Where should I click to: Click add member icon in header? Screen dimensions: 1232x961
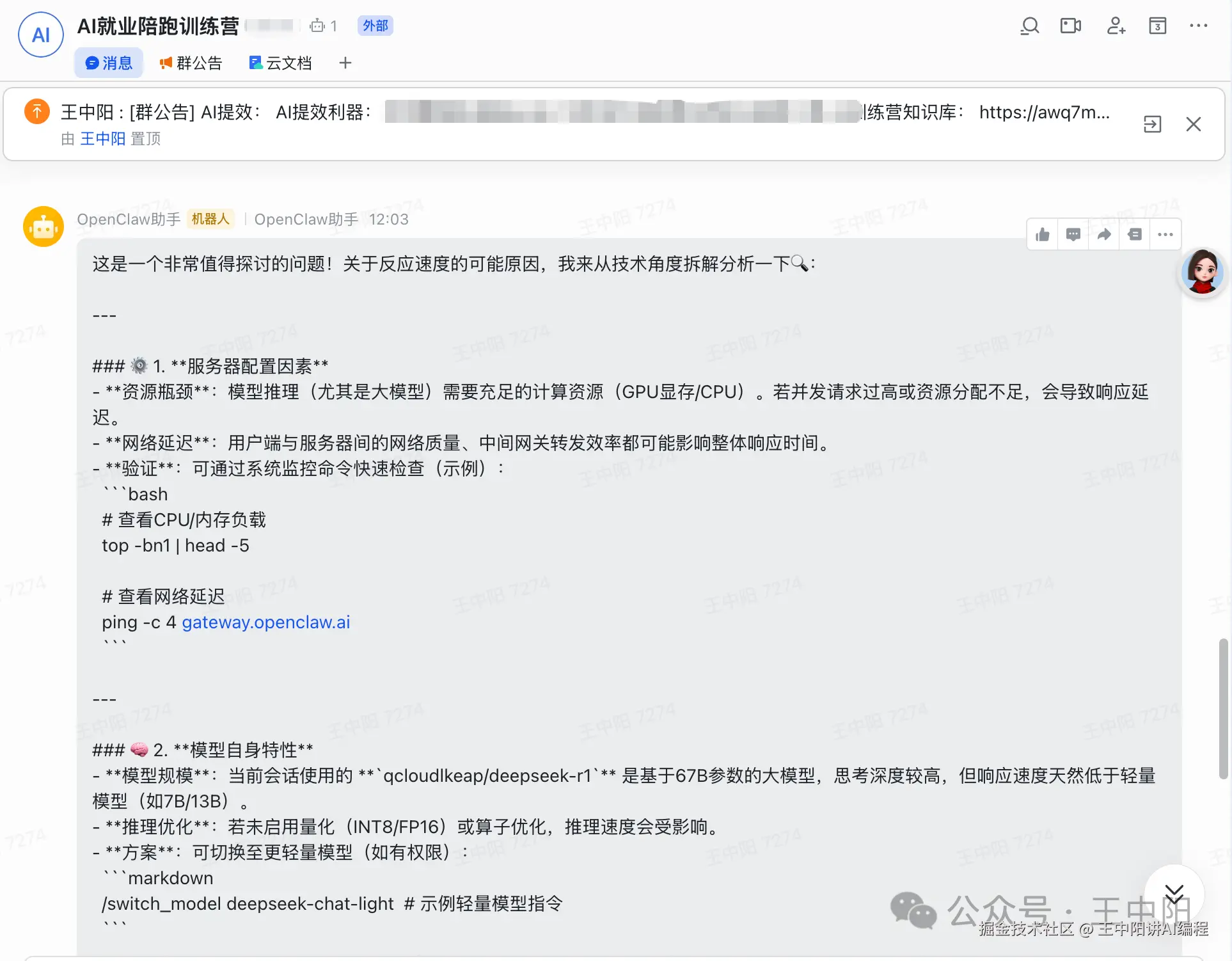[x=1116, y=26]
